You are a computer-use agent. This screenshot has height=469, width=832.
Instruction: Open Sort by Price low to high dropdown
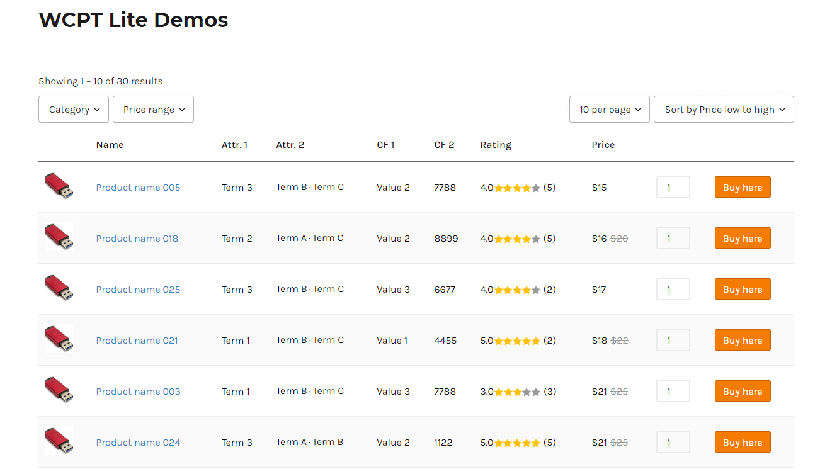coord(724,109)
